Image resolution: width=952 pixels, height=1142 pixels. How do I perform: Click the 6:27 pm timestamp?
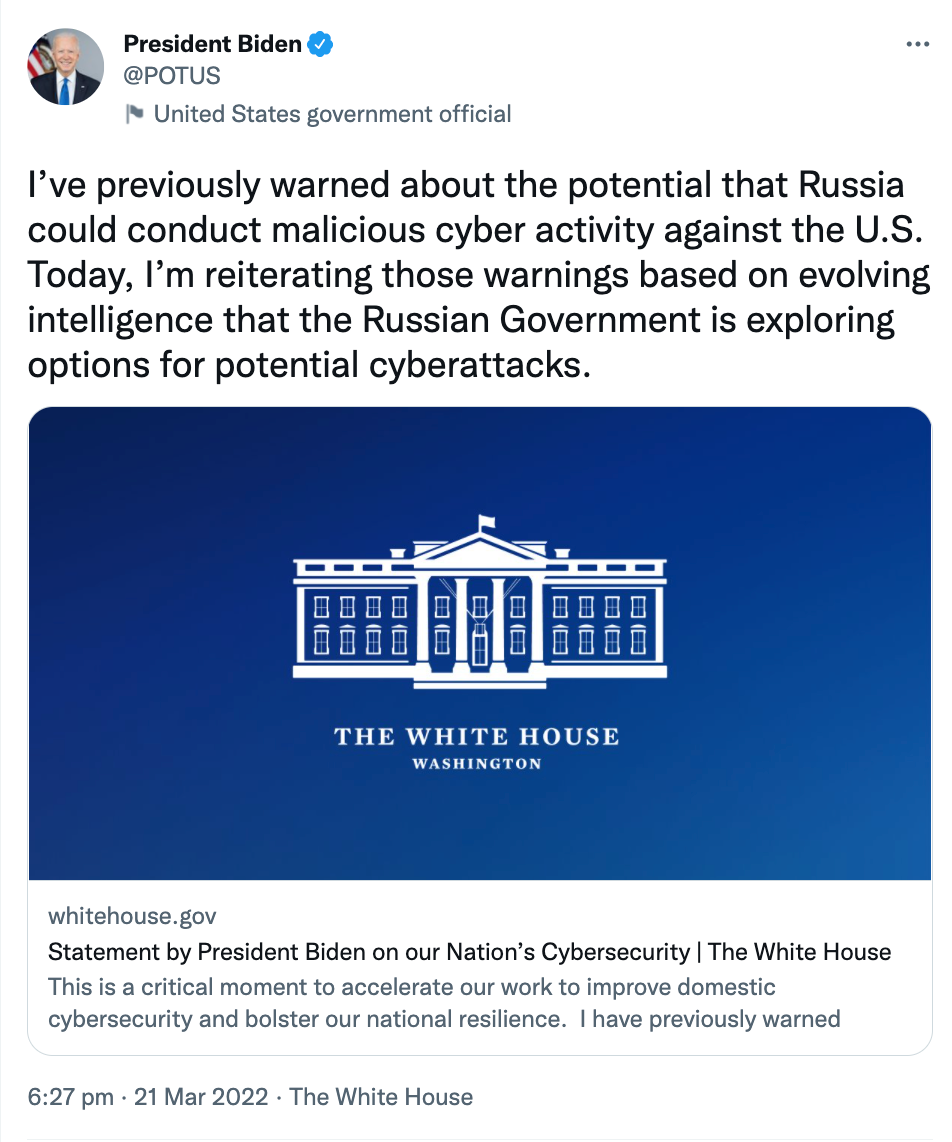point(70,1097)
